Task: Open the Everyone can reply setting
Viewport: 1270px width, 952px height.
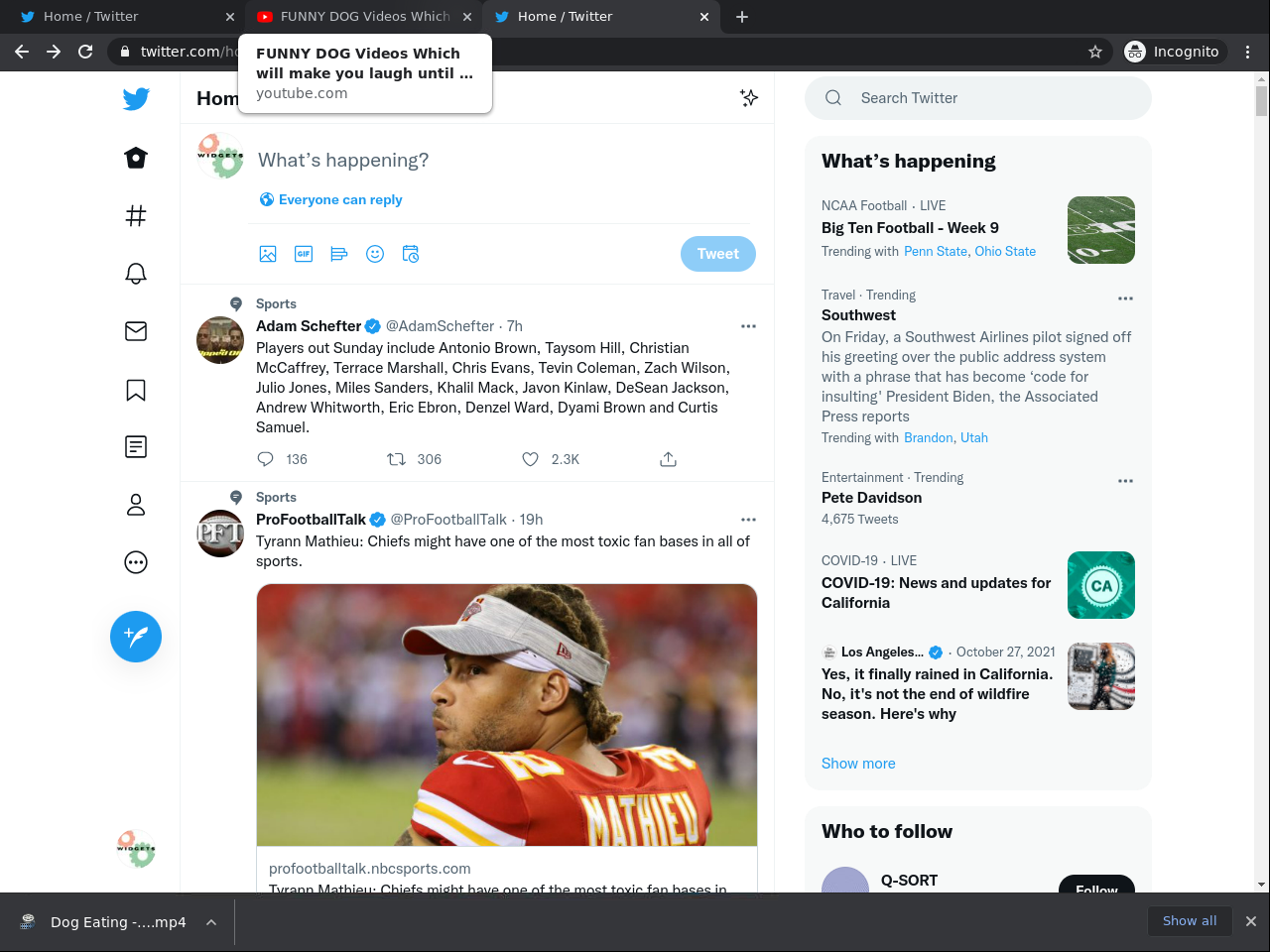Action: coord(330,199)
